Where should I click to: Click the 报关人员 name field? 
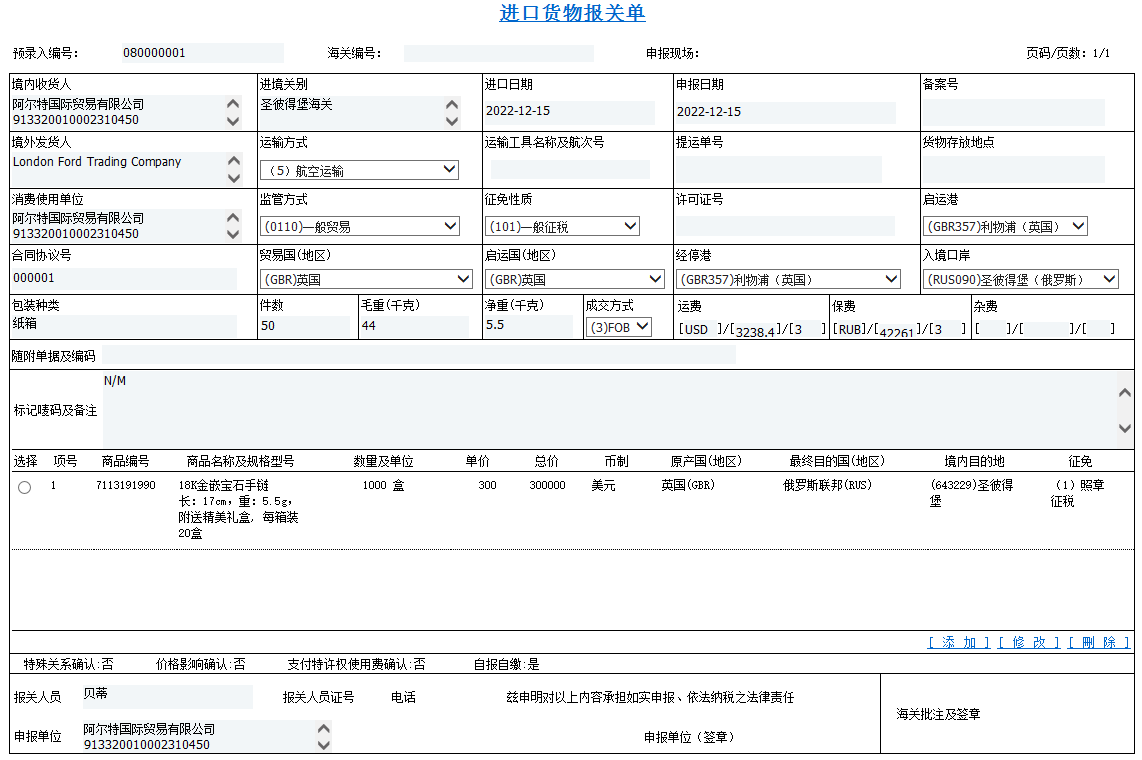[166, 694]
